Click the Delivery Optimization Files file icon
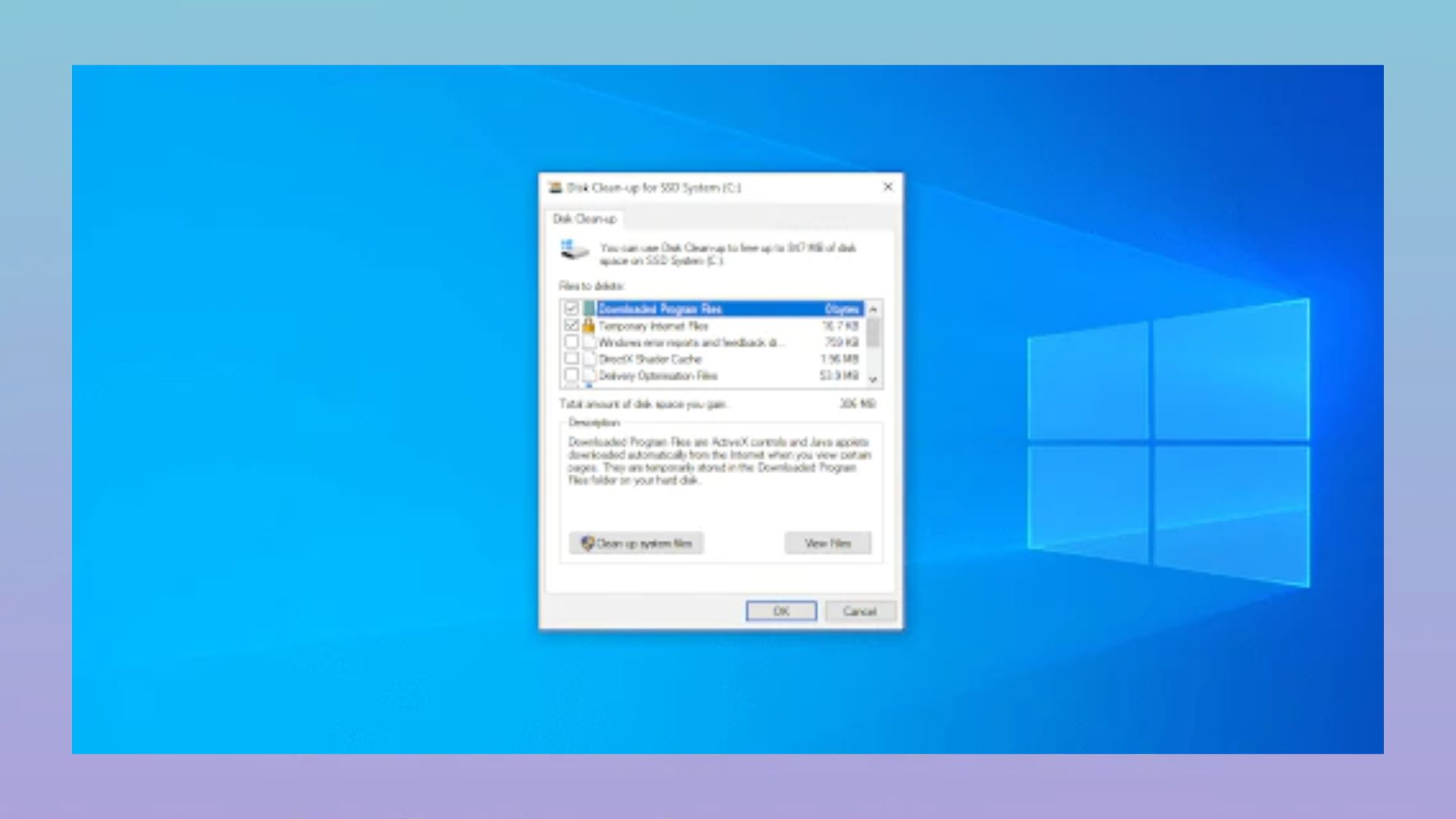This screenshot has width=1456, height=819. pos(589,375)
